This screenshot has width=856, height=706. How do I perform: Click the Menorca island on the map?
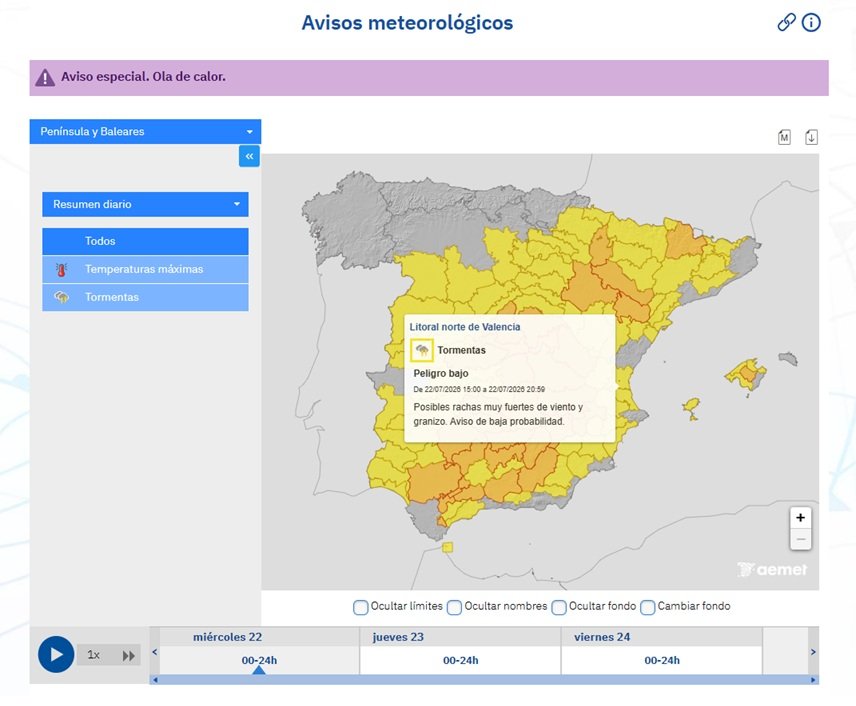pyautogui.click(x=788, y=359)
